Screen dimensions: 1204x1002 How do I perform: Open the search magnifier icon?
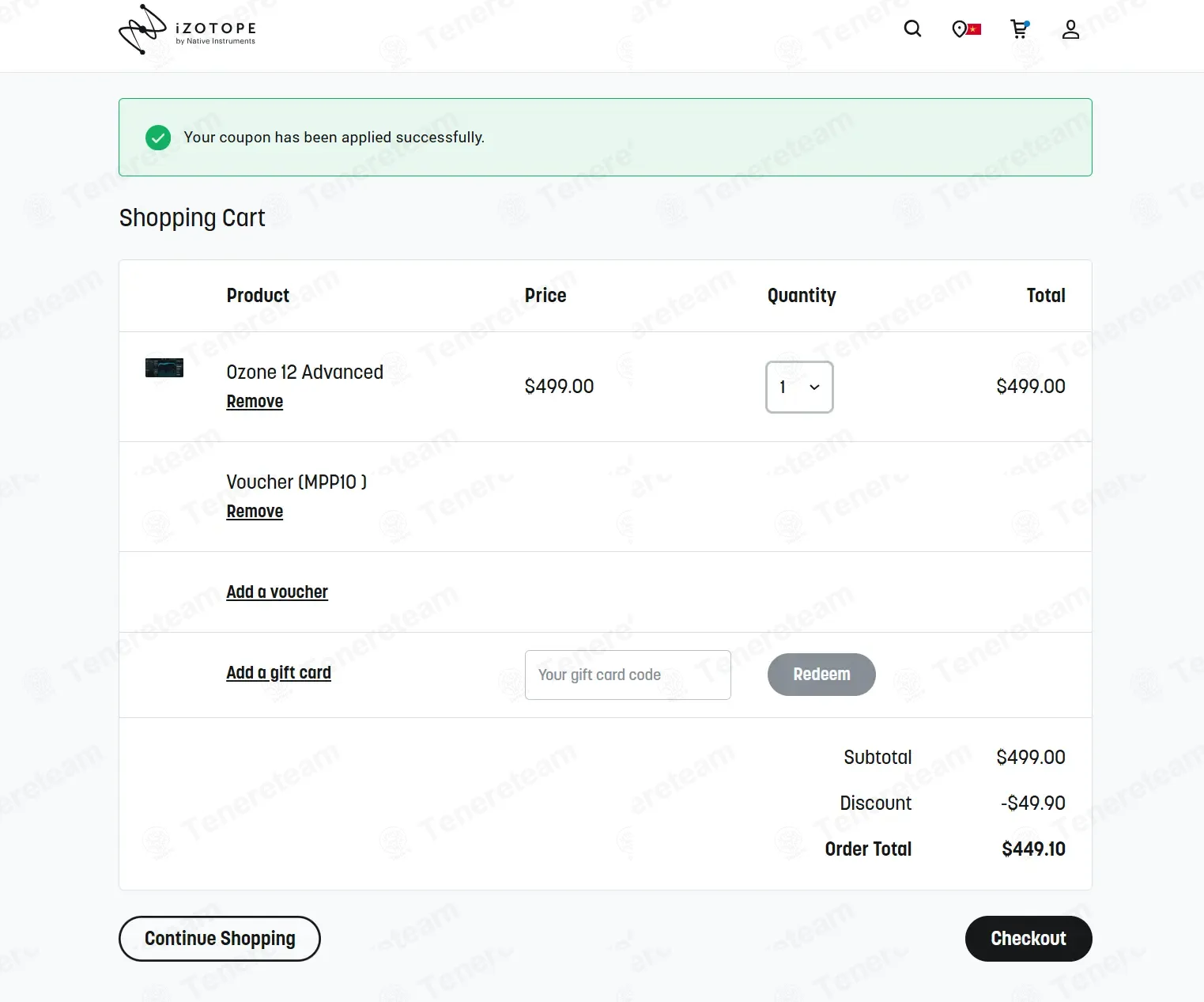912,29
